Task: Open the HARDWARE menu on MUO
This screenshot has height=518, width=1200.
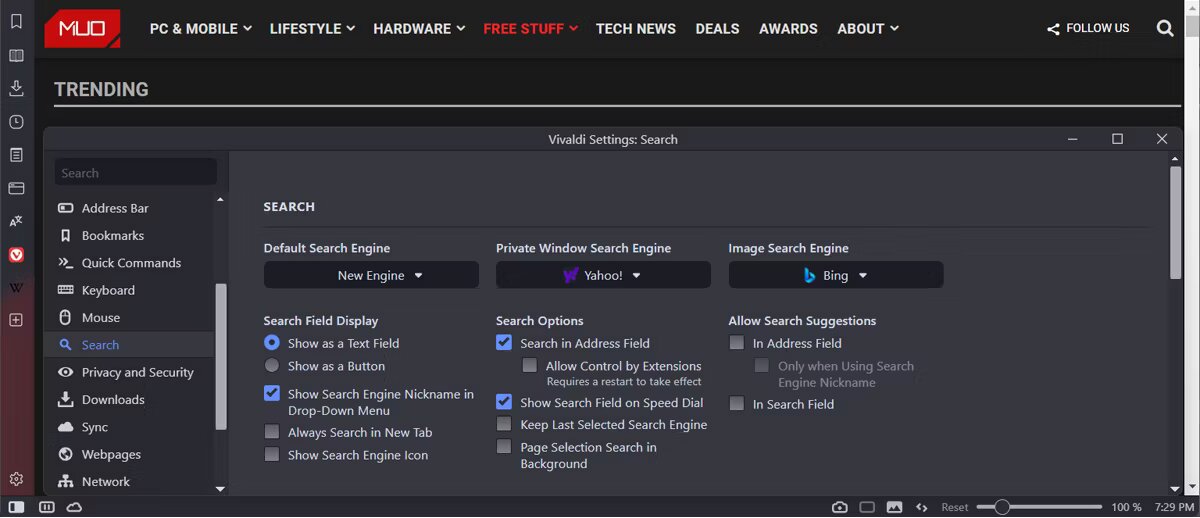Action: tap(419, 29)
